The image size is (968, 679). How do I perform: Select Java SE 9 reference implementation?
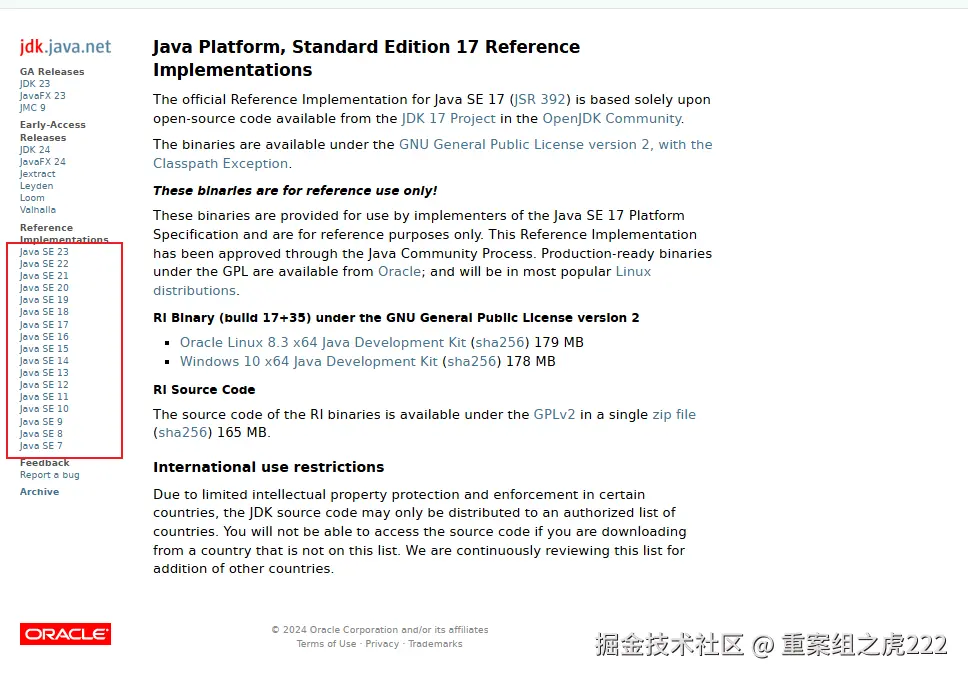(41, 422)
